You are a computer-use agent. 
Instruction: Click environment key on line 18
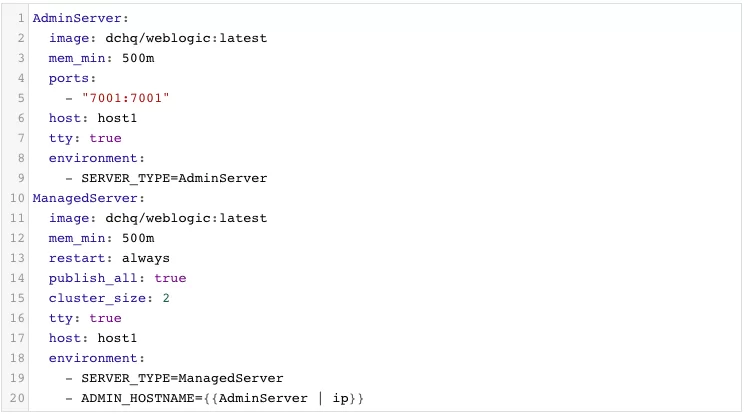point(93,359)
